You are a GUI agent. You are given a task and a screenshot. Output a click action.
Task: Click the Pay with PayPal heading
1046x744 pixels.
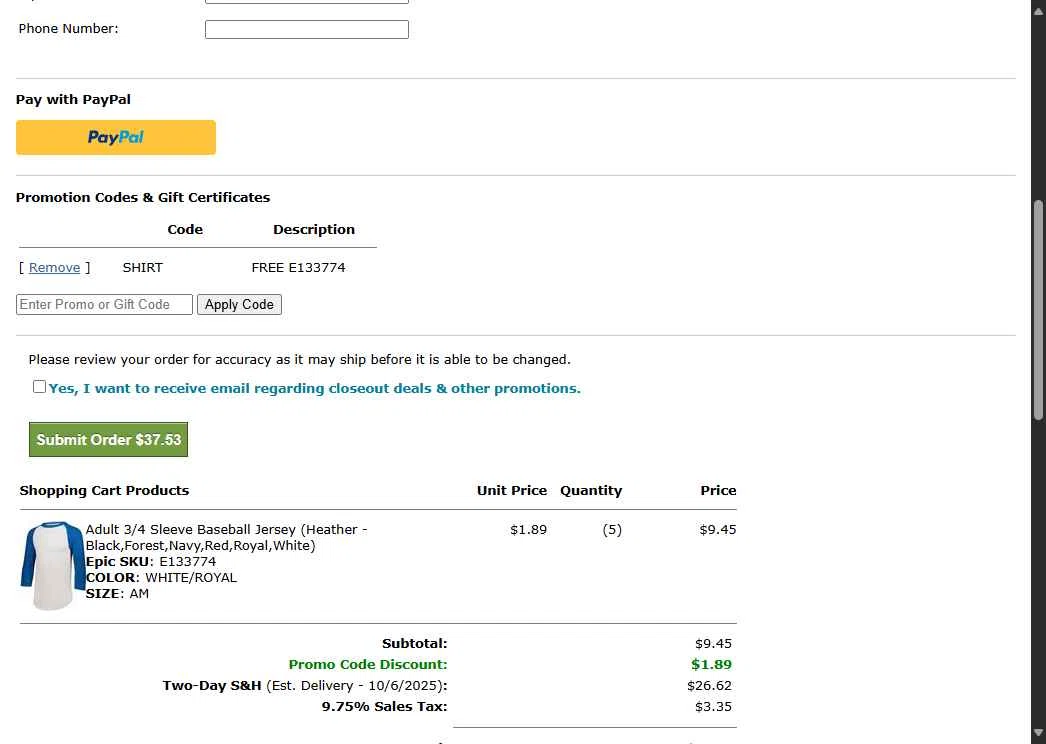[73, 100]
